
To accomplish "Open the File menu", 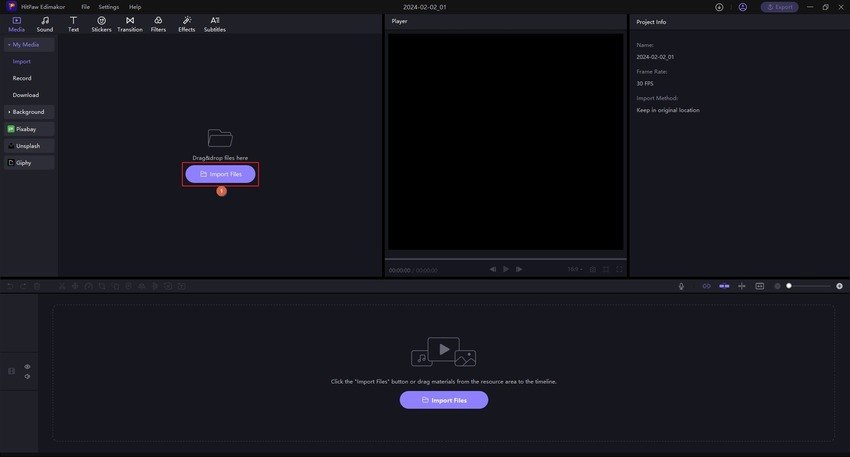I will tap(85, 7).
